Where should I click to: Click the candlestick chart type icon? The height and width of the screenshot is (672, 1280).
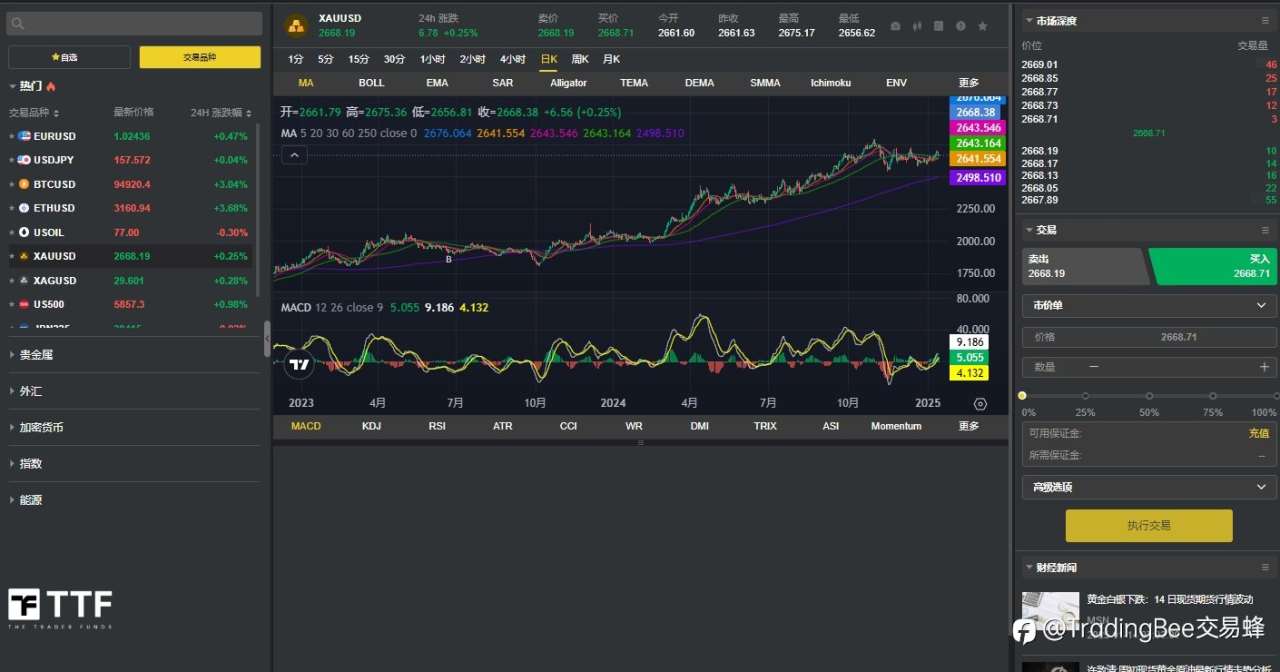pyautogui.click(x=917, y=26)
